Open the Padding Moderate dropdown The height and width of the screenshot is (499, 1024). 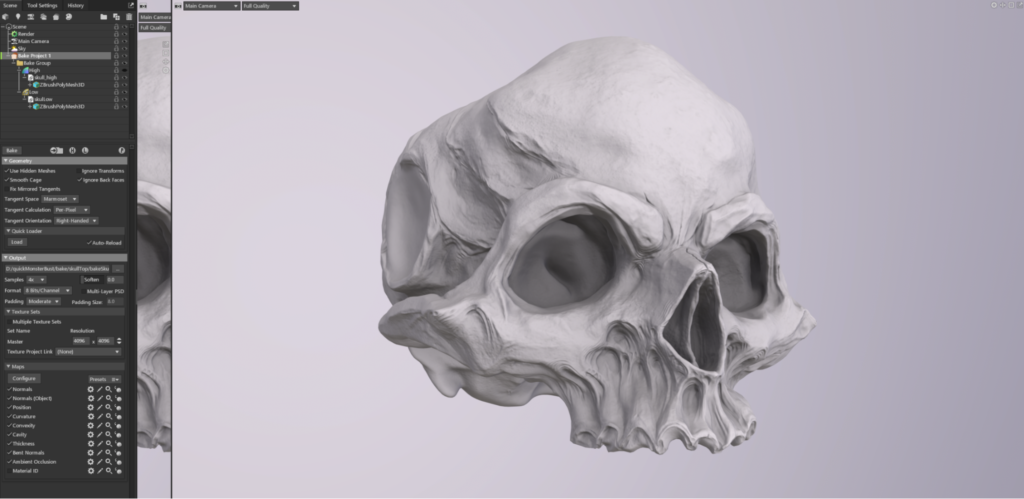pos(43,302)
